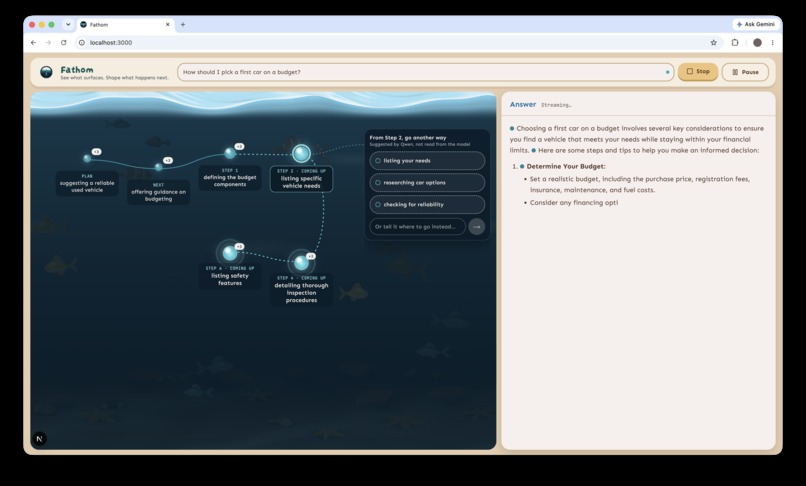Pause the streaming answer
This screenshot has width=806, height=486.
(x=745, y=72)
